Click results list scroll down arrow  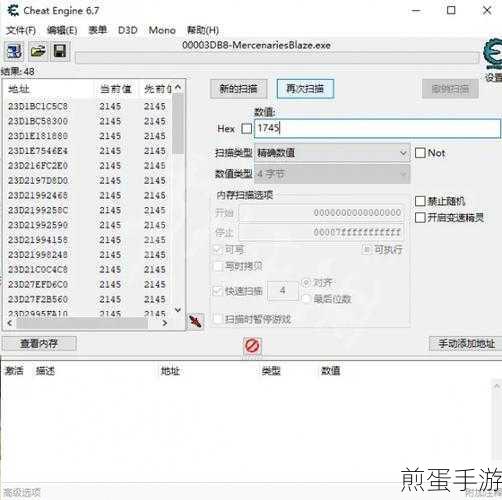coord(178,310)
